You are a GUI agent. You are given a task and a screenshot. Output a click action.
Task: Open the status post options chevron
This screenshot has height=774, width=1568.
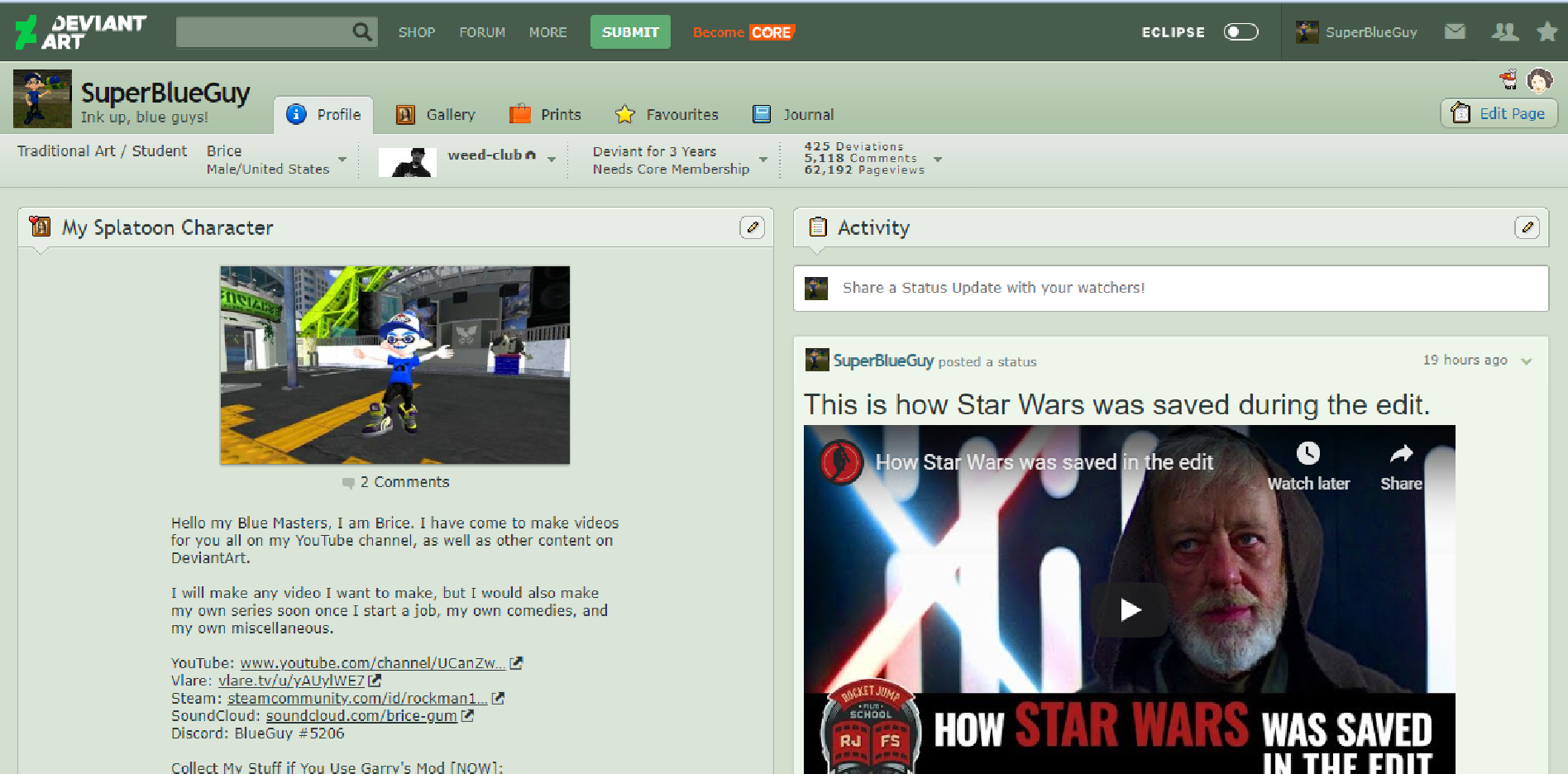pos(1527,361)
